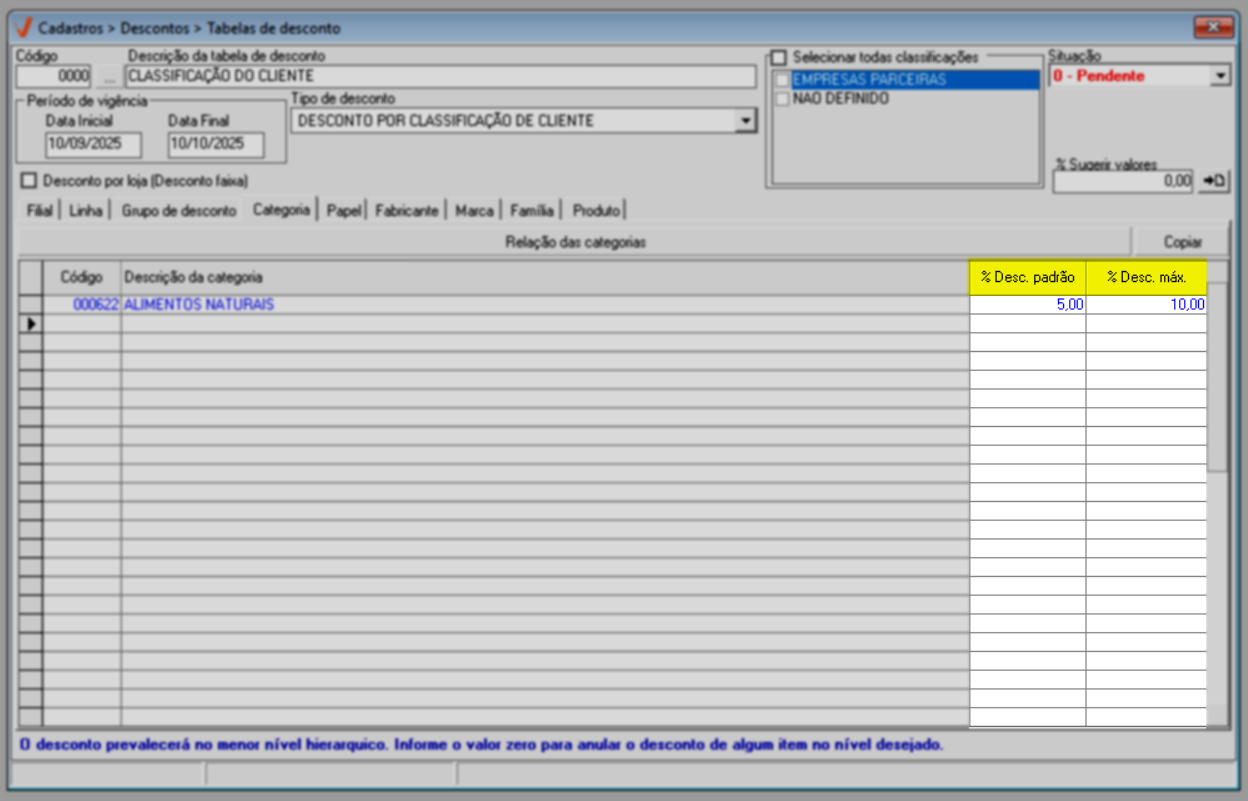Click the % Desc. máx. column header

pos(1146,277)
